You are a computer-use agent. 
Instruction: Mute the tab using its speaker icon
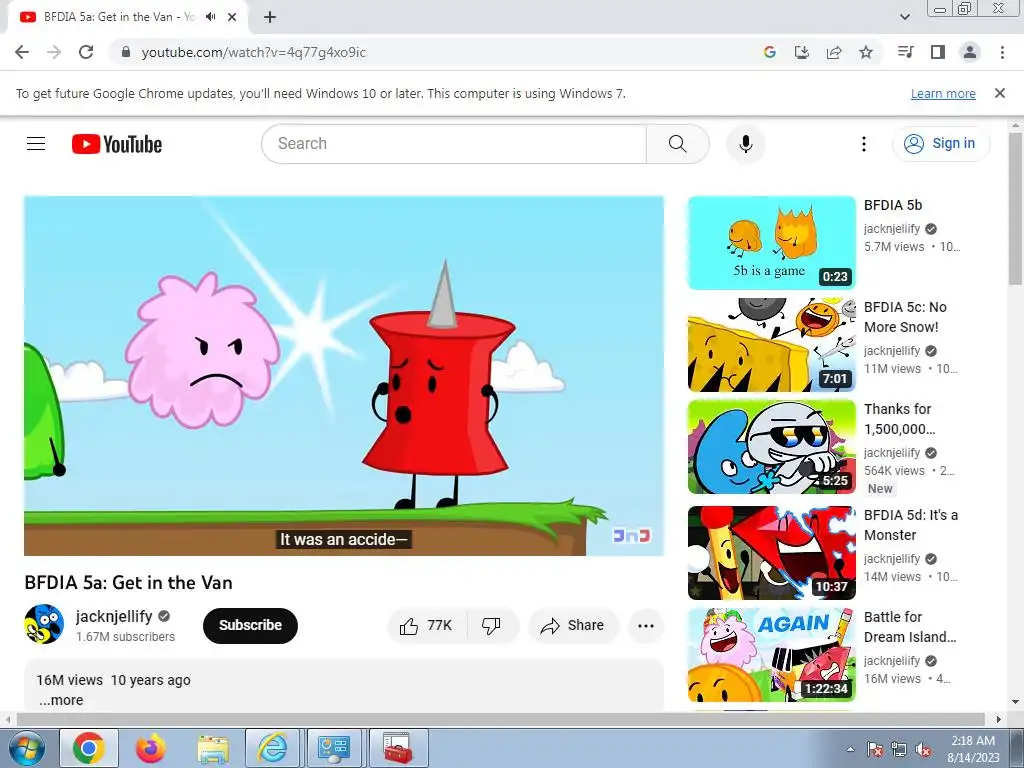coord(211,17)
